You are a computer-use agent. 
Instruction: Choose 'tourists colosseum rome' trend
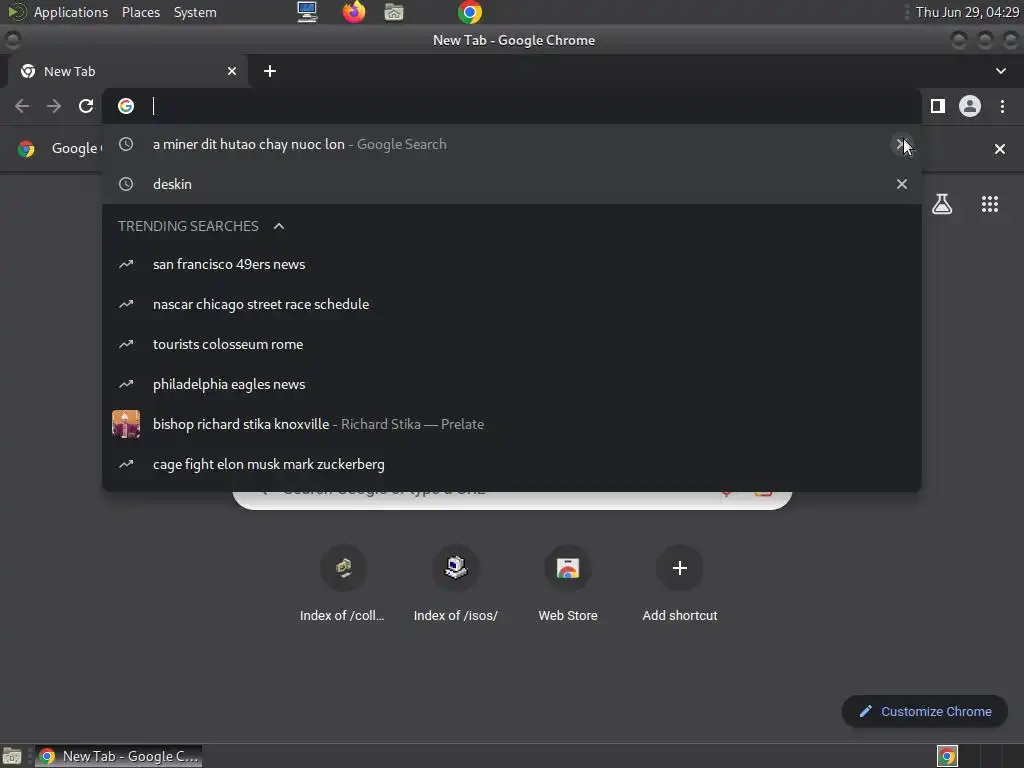click(511, 344)
